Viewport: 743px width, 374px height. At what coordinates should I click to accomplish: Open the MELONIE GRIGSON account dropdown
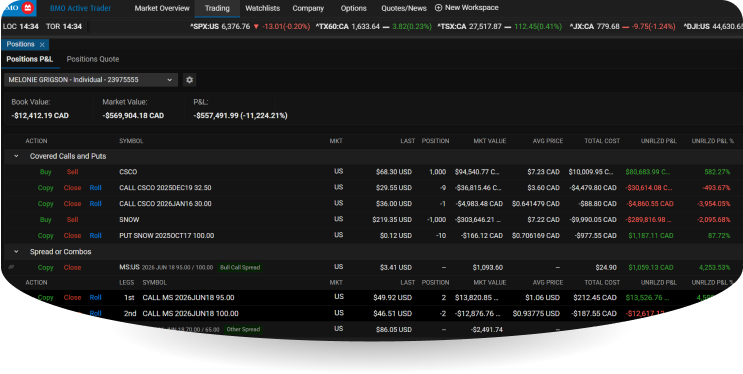click(91, 80)
